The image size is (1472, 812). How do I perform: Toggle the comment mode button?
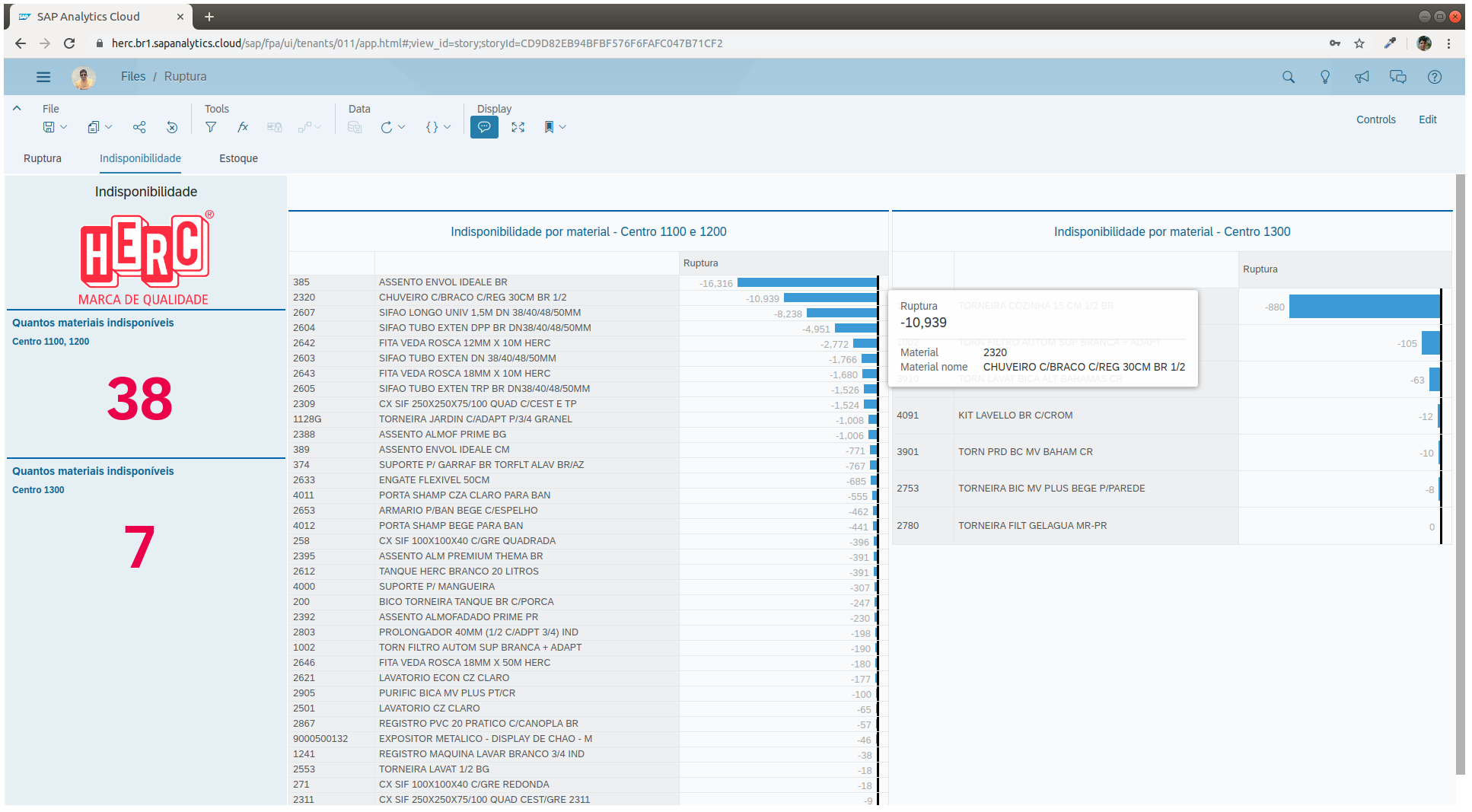pyautogui.click(x=484, y=127)
